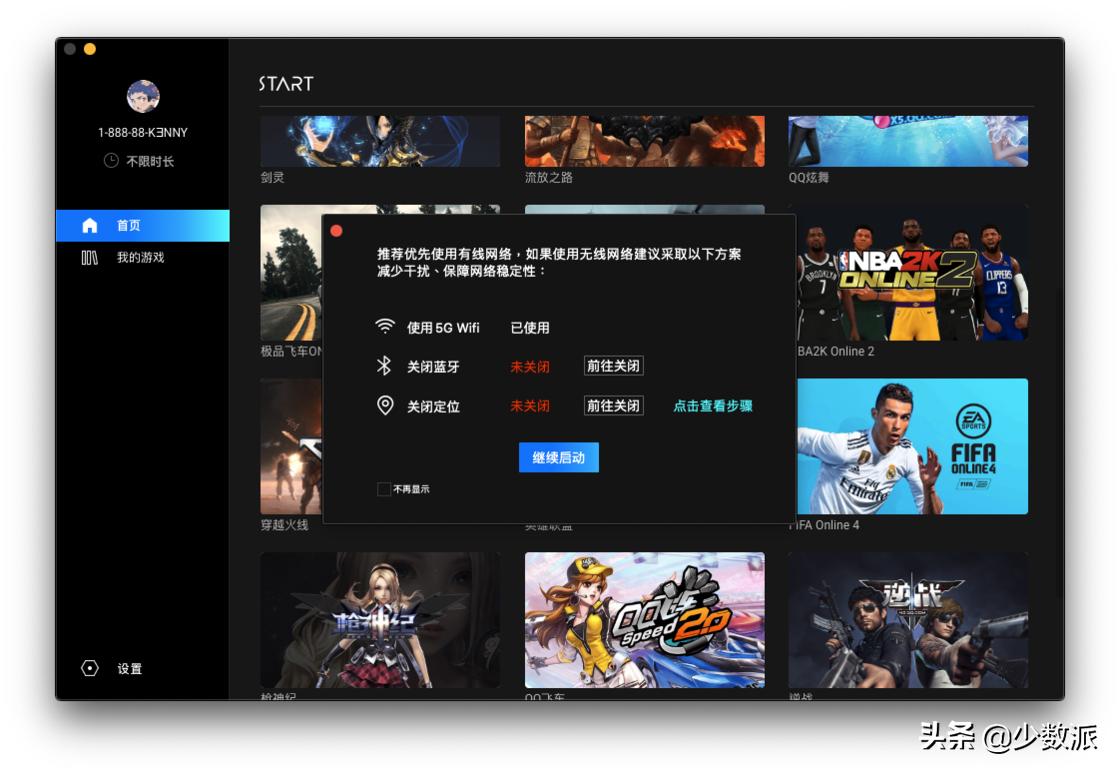Open 我的游戏 via its library icon

pos(89,258)
